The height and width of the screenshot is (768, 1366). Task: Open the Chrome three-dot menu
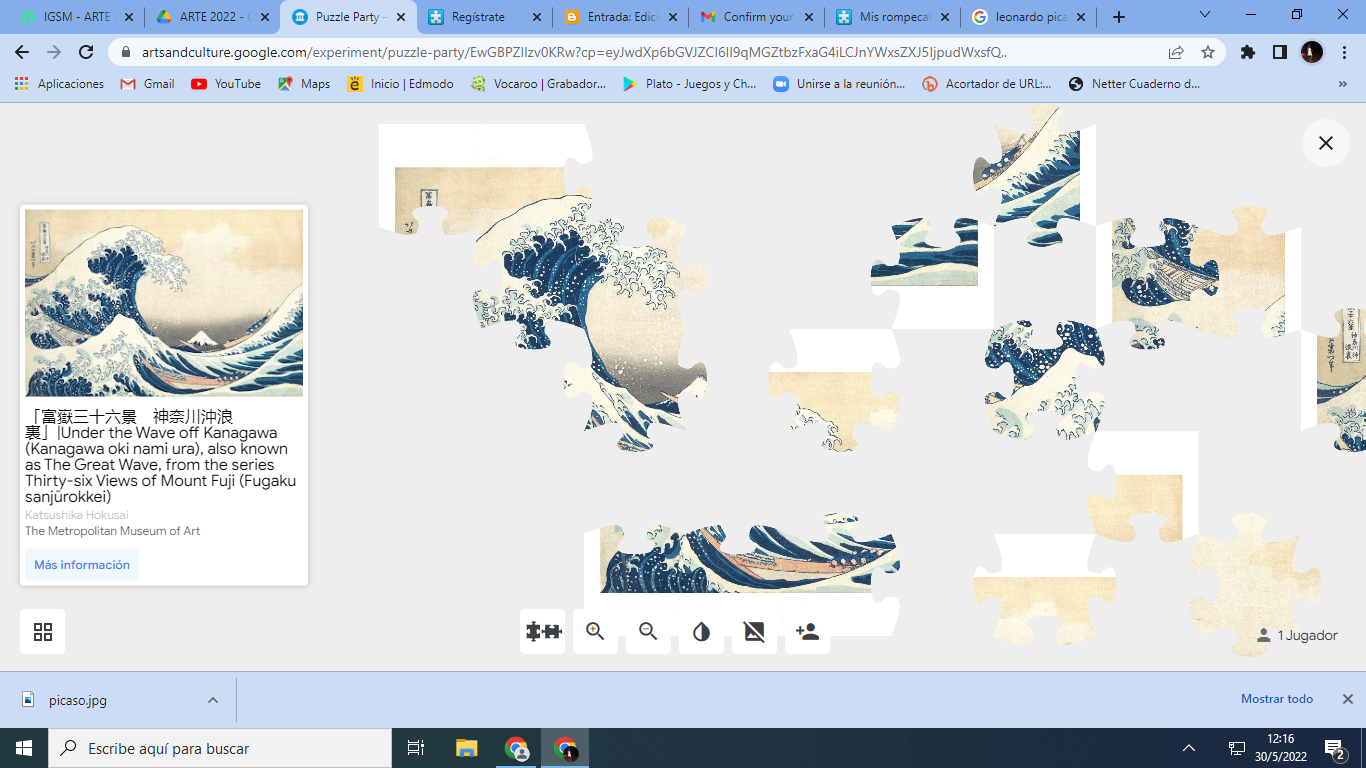click(1344, 52)
